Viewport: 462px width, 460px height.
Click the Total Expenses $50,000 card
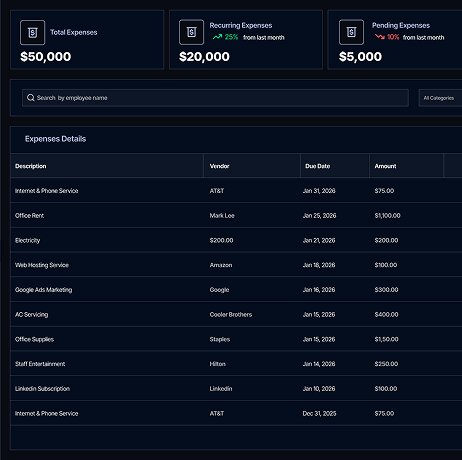[87, 40]
